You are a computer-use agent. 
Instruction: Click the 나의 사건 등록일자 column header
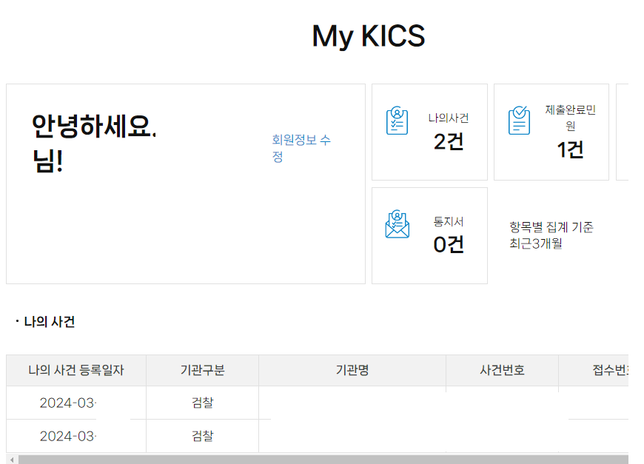coord(76,371)
